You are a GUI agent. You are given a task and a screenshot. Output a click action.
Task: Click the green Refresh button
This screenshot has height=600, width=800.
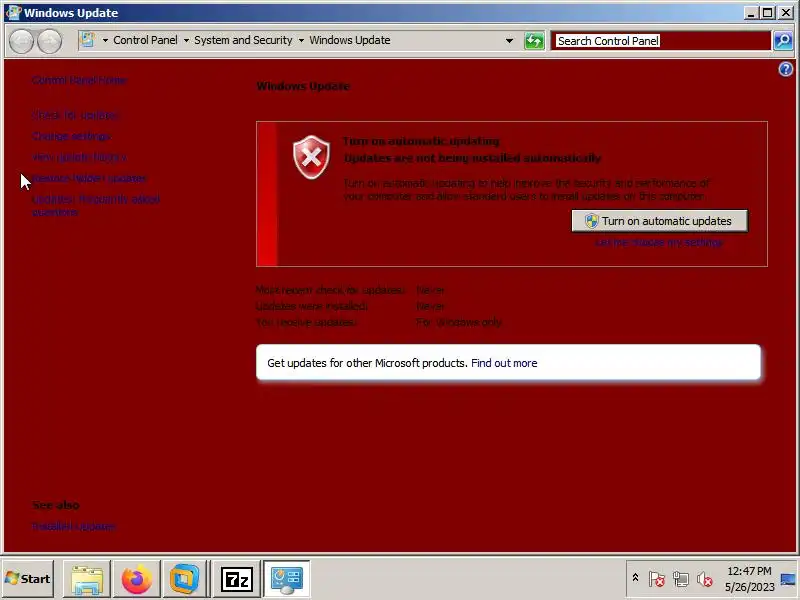[x=534, y=40]
